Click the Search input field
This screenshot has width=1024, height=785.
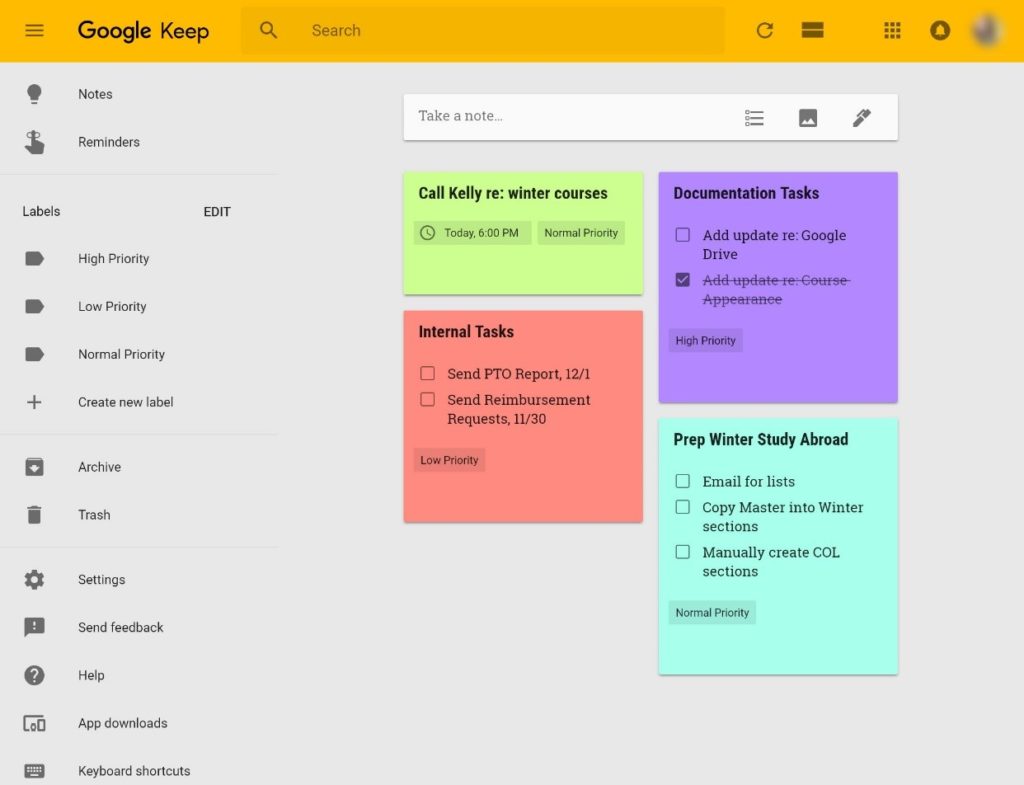coord(510,31)
